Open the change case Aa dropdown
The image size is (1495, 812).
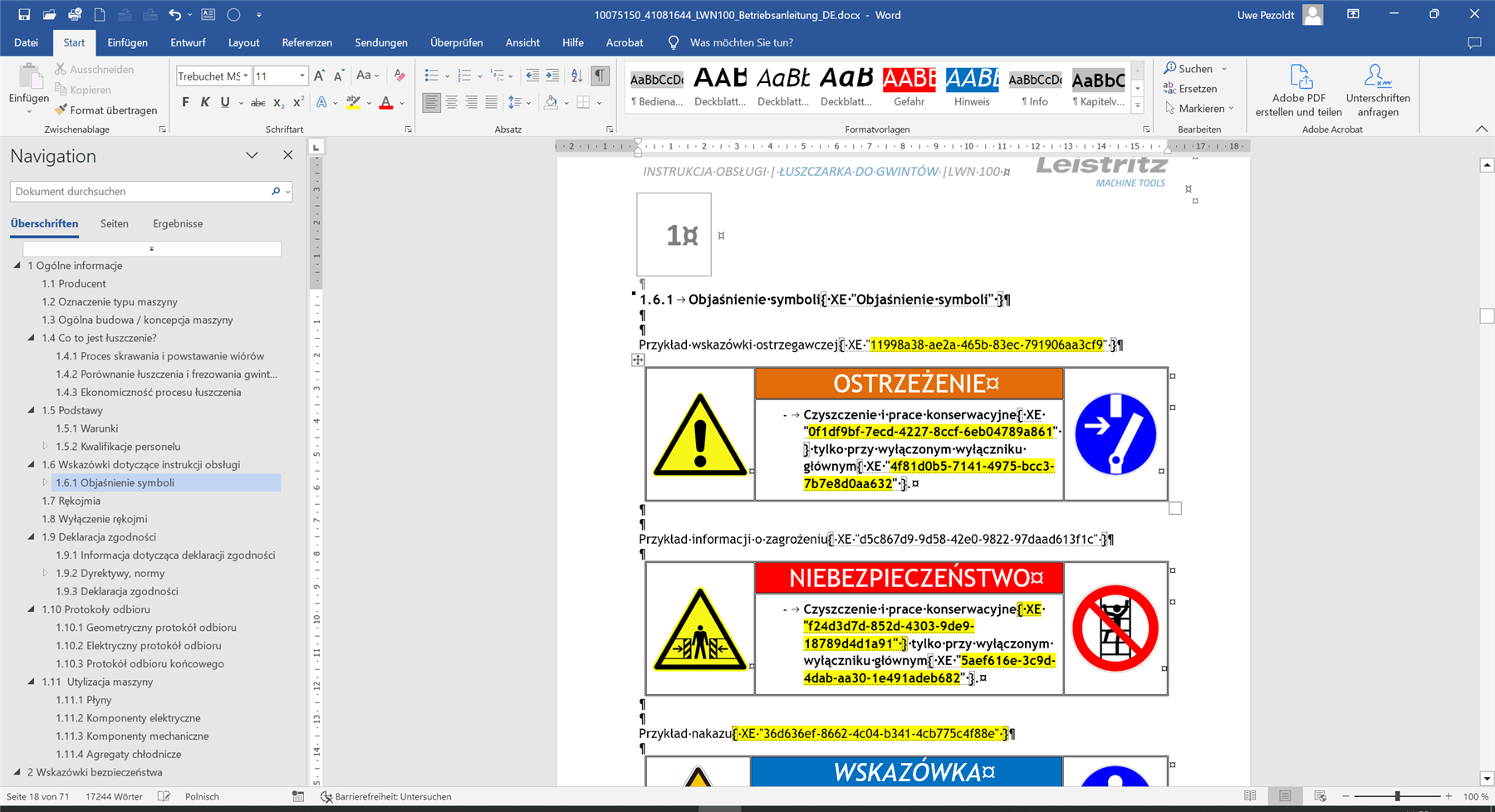(367, 76)
